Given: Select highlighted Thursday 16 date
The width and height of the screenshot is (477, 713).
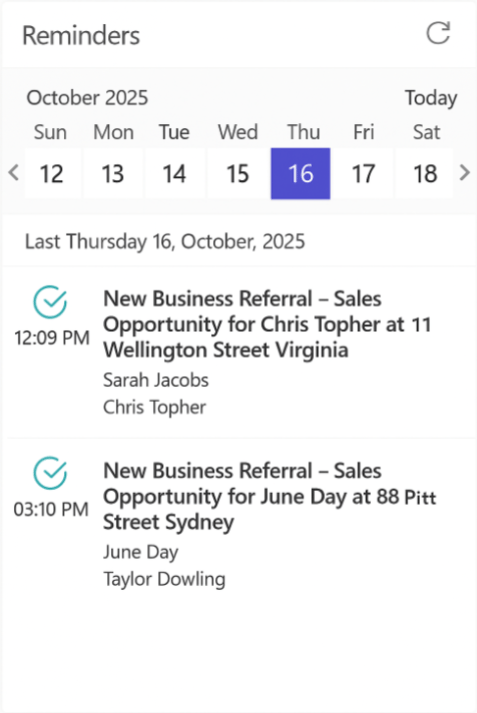Looking at the screenshot, I should (301, 173).
